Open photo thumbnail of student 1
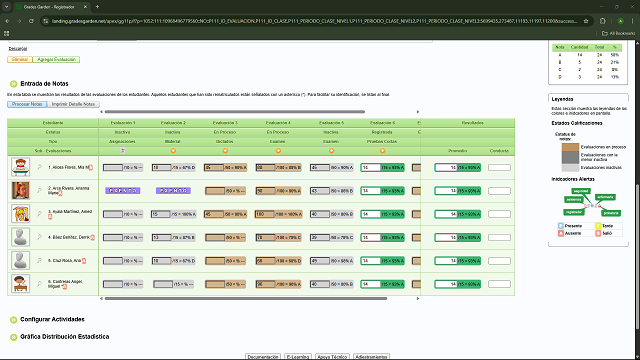 pyautogui.click(x=20, y=167)
